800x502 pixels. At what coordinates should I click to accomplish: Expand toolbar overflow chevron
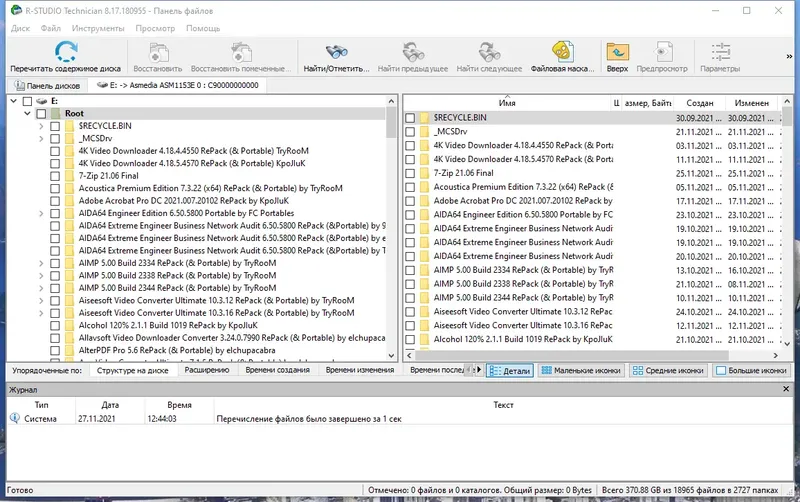pyautogui.click(x=789, y=57)
